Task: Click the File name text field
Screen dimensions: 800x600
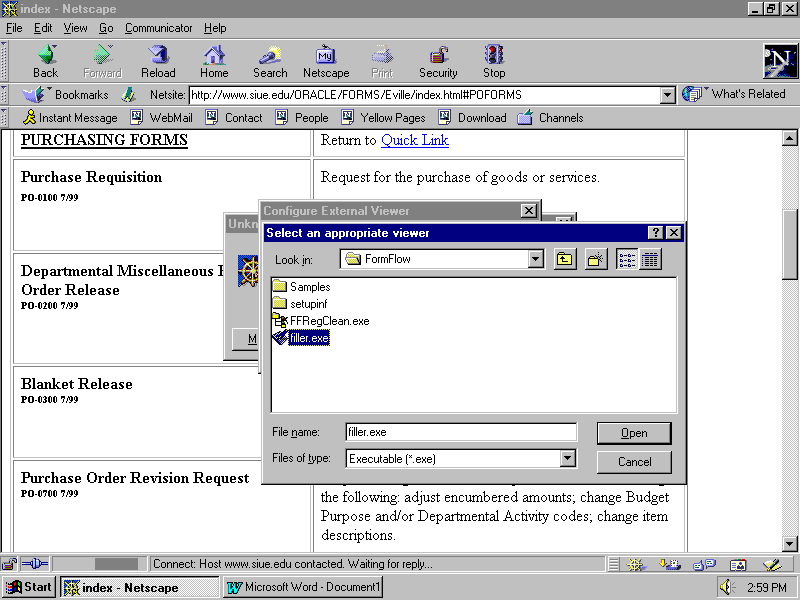Action: [460, 432]
